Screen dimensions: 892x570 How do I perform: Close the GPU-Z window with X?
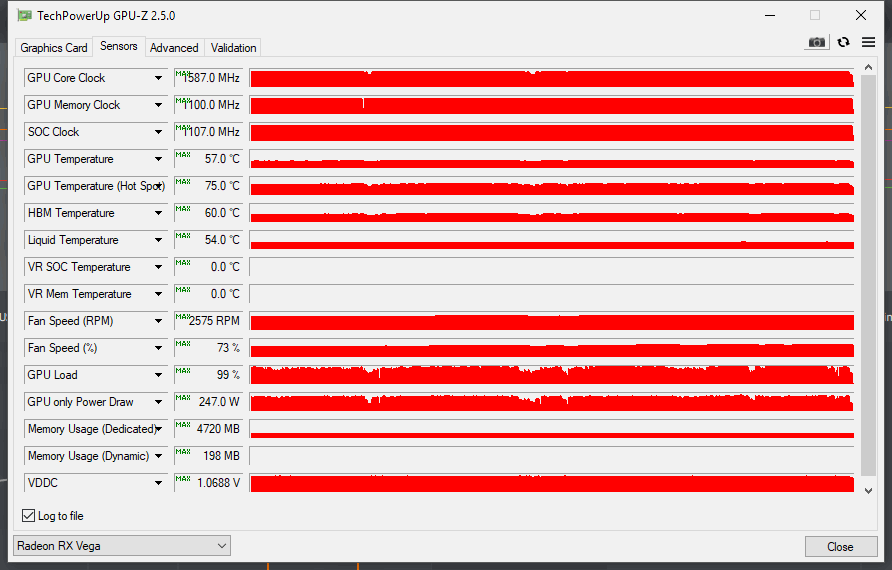tap(861, 15)
